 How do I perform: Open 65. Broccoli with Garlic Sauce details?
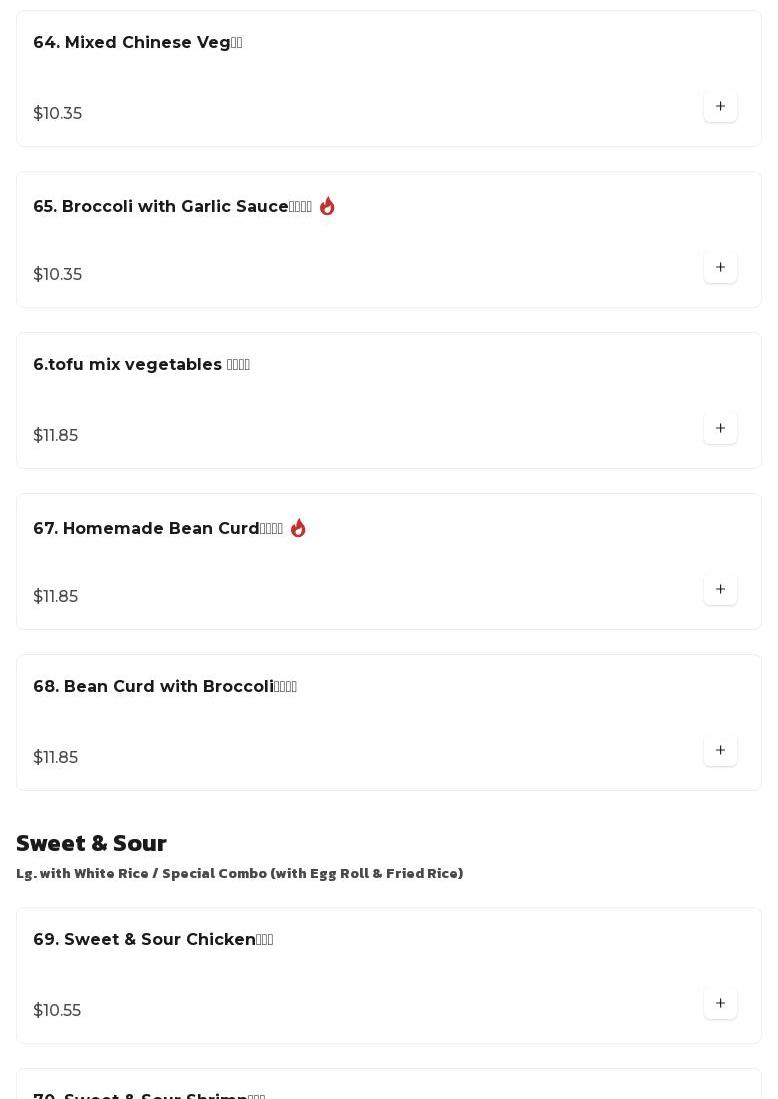(x=172, y=207)
